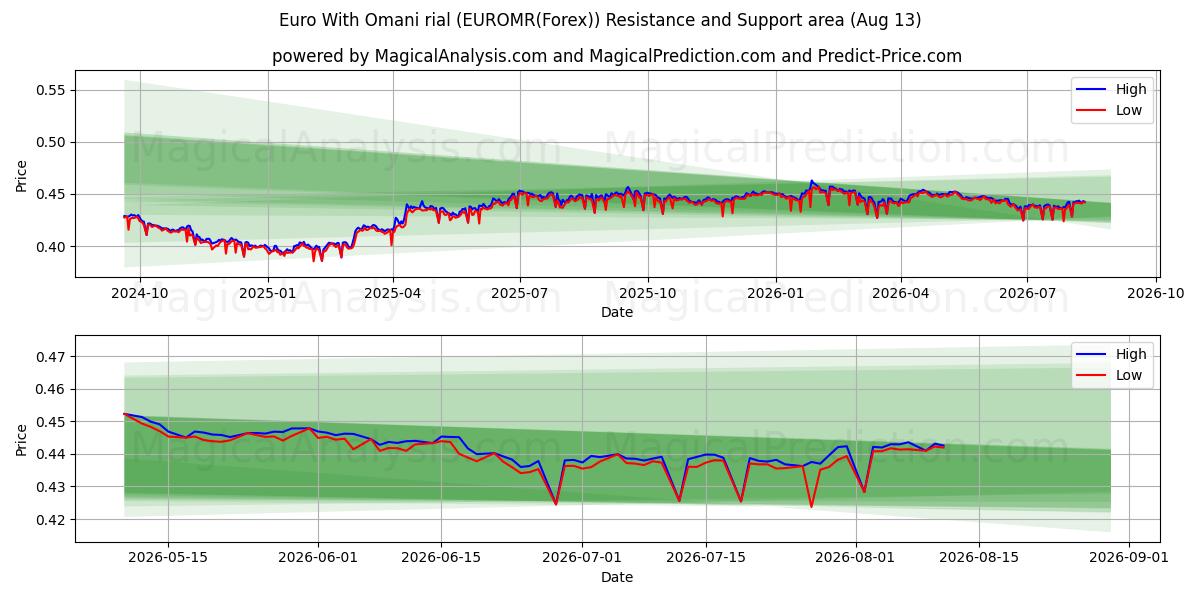Click the 2026-10 date tick label
The height and width of the screenshot is (600, 1200).
point(1155,293)
